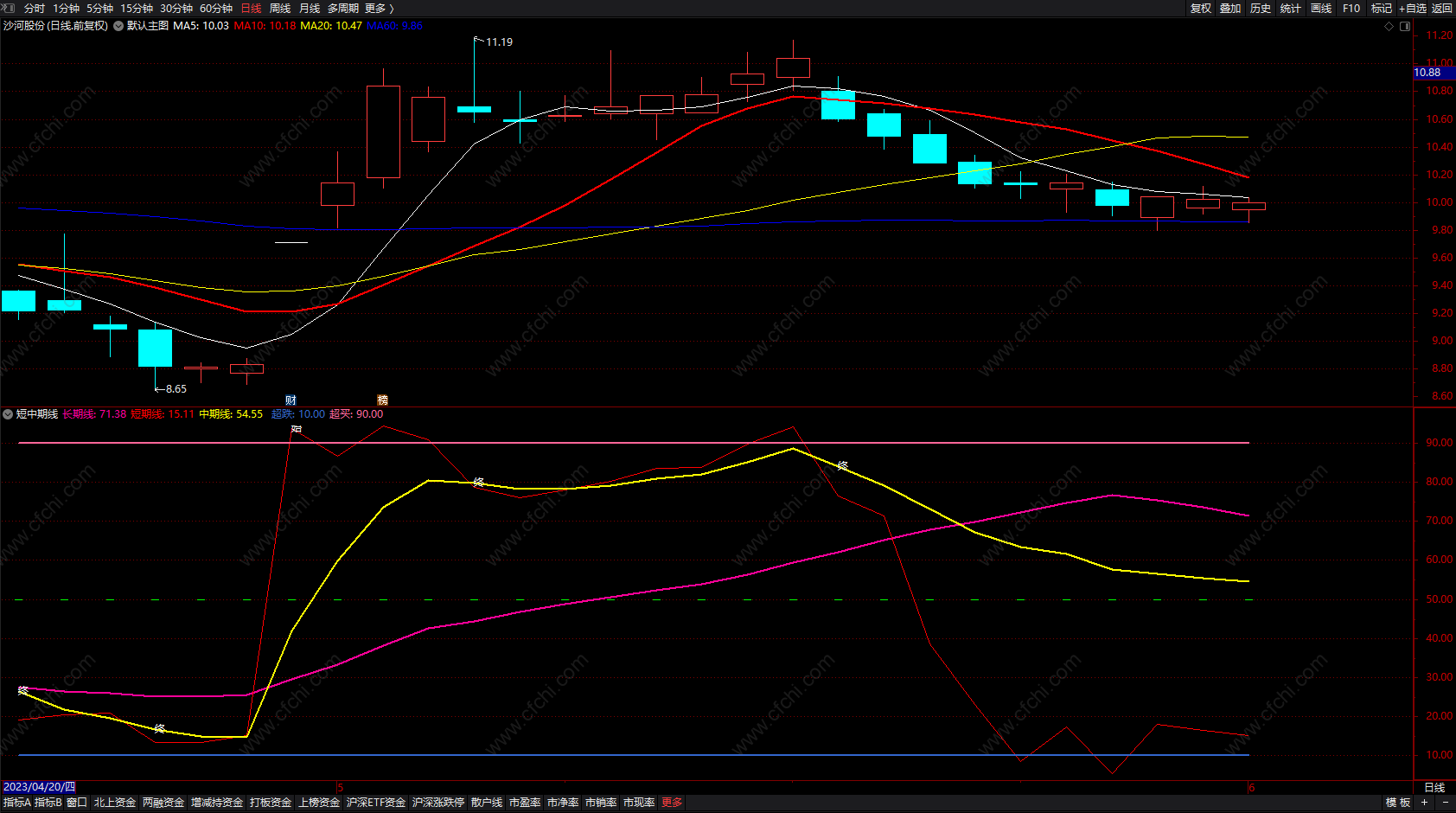
Task: Show 市销率 indicator
Action: (601, 803)
